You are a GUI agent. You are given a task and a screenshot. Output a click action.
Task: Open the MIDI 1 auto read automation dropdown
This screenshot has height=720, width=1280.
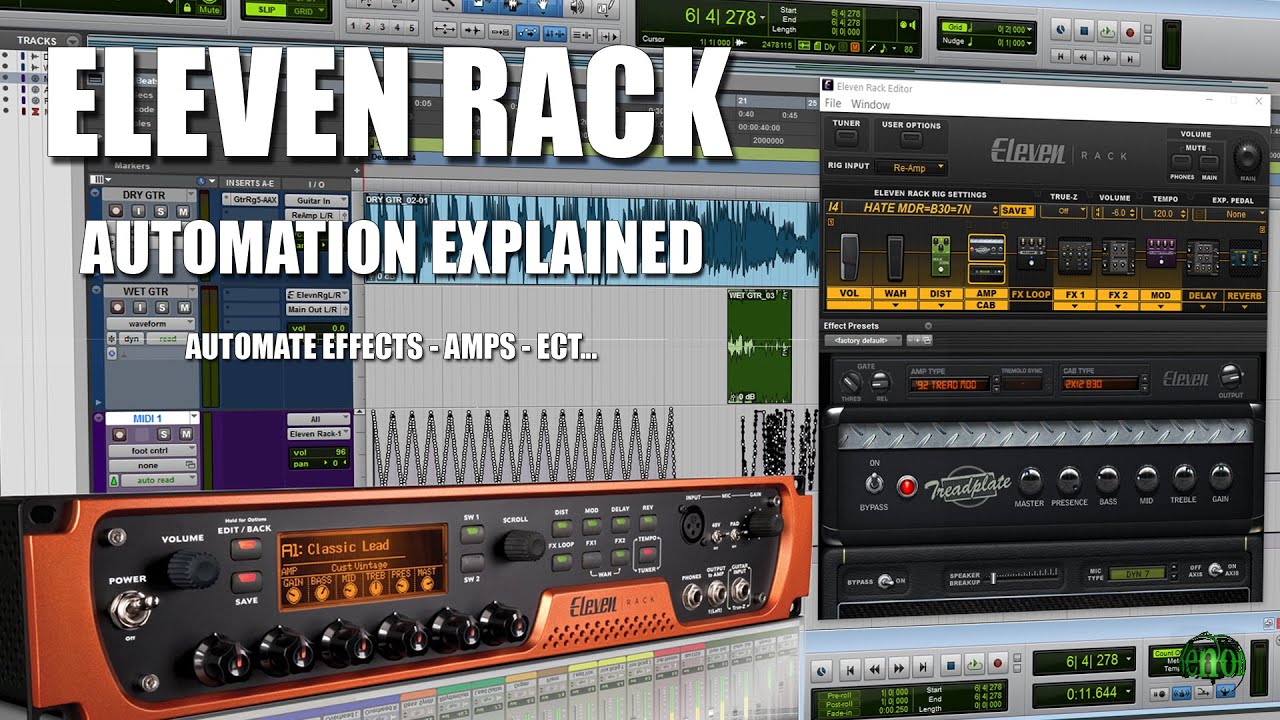(158, 480)
